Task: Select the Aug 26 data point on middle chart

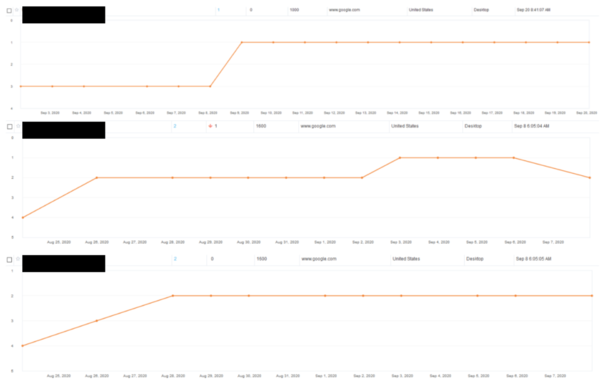Action: click(x=97, y=178)
